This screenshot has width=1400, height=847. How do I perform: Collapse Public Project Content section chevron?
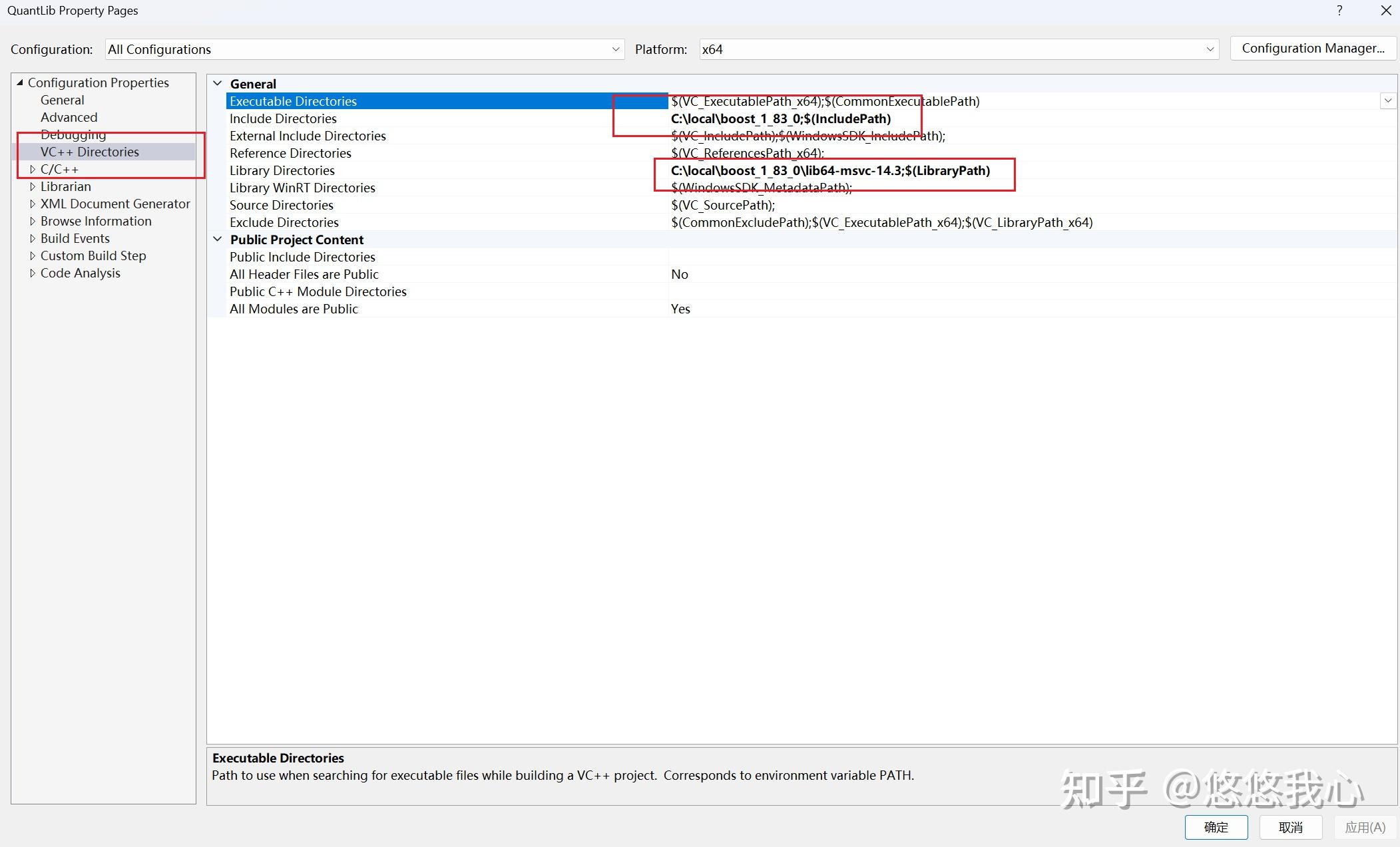(218, 240)
